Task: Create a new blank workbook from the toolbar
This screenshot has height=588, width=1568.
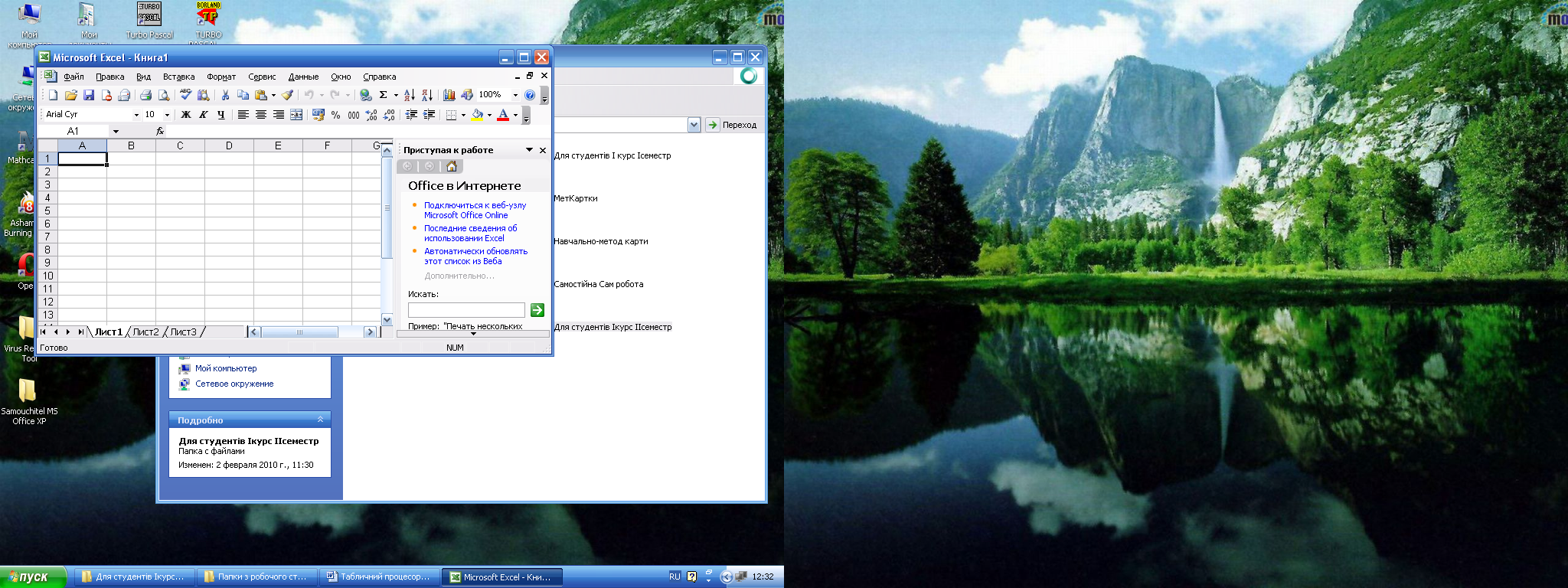Action: coord(53,95)
